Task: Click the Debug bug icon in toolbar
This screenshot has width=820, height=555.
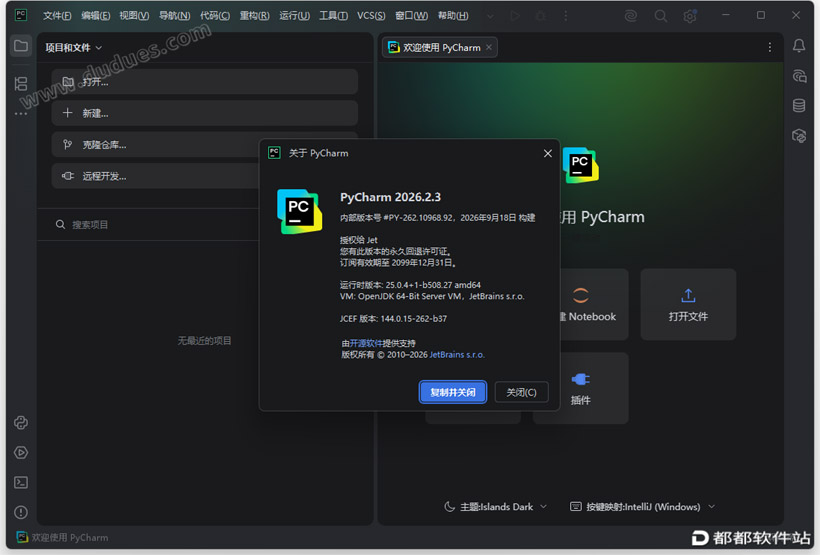Action: [x=541, y=16]
